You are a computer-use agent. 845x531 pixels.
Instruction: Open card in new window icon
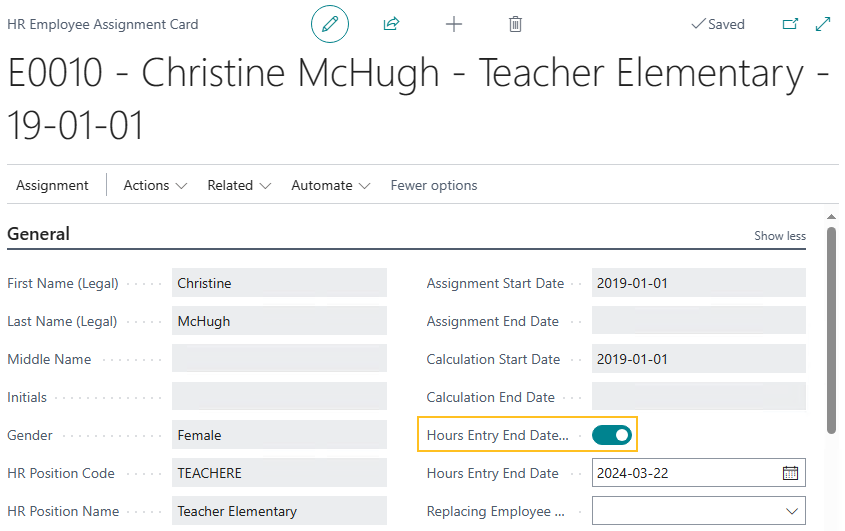point(790,24)
